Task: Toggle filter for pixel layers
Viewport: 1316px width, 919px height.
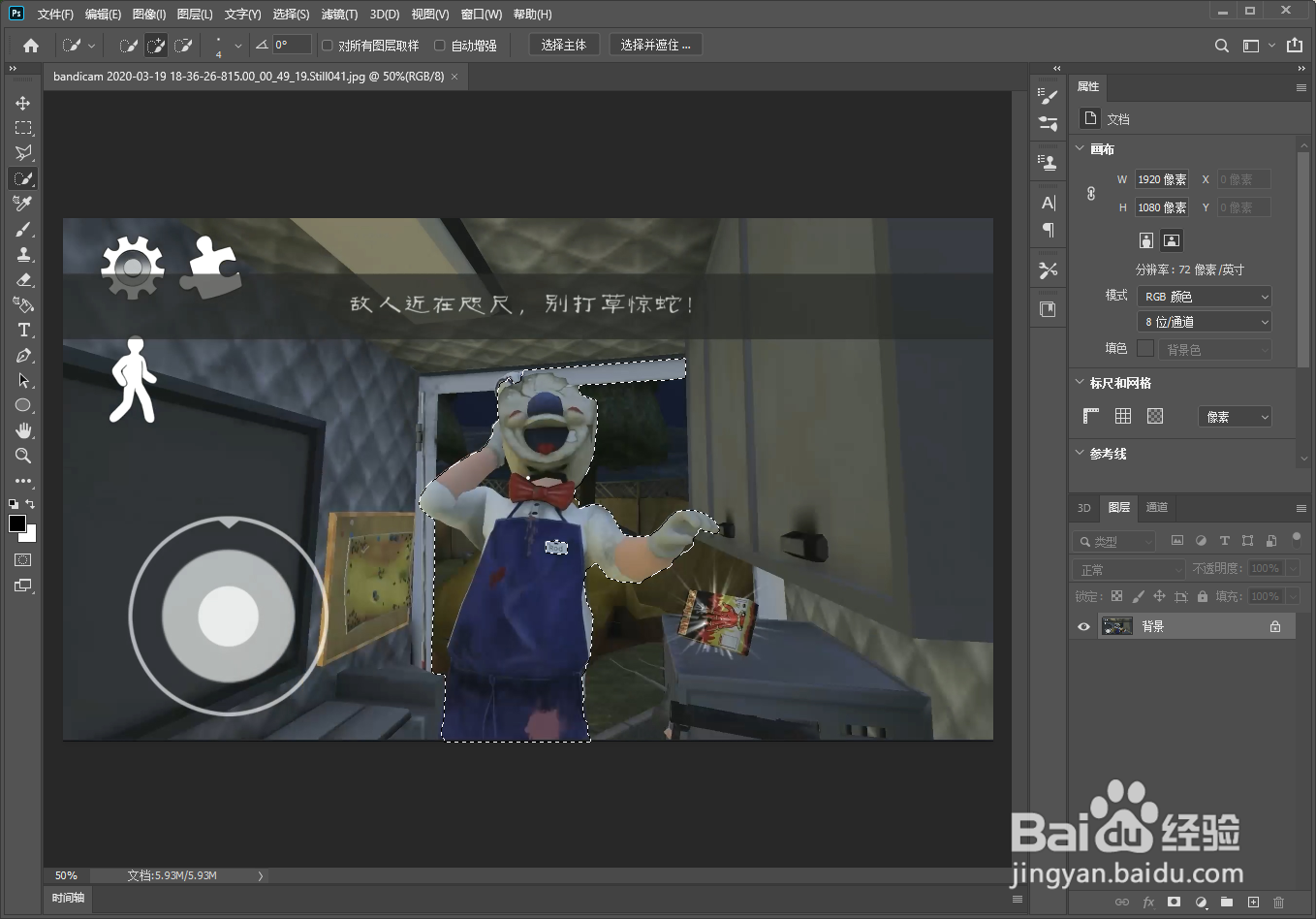Action: (1177, 541)
